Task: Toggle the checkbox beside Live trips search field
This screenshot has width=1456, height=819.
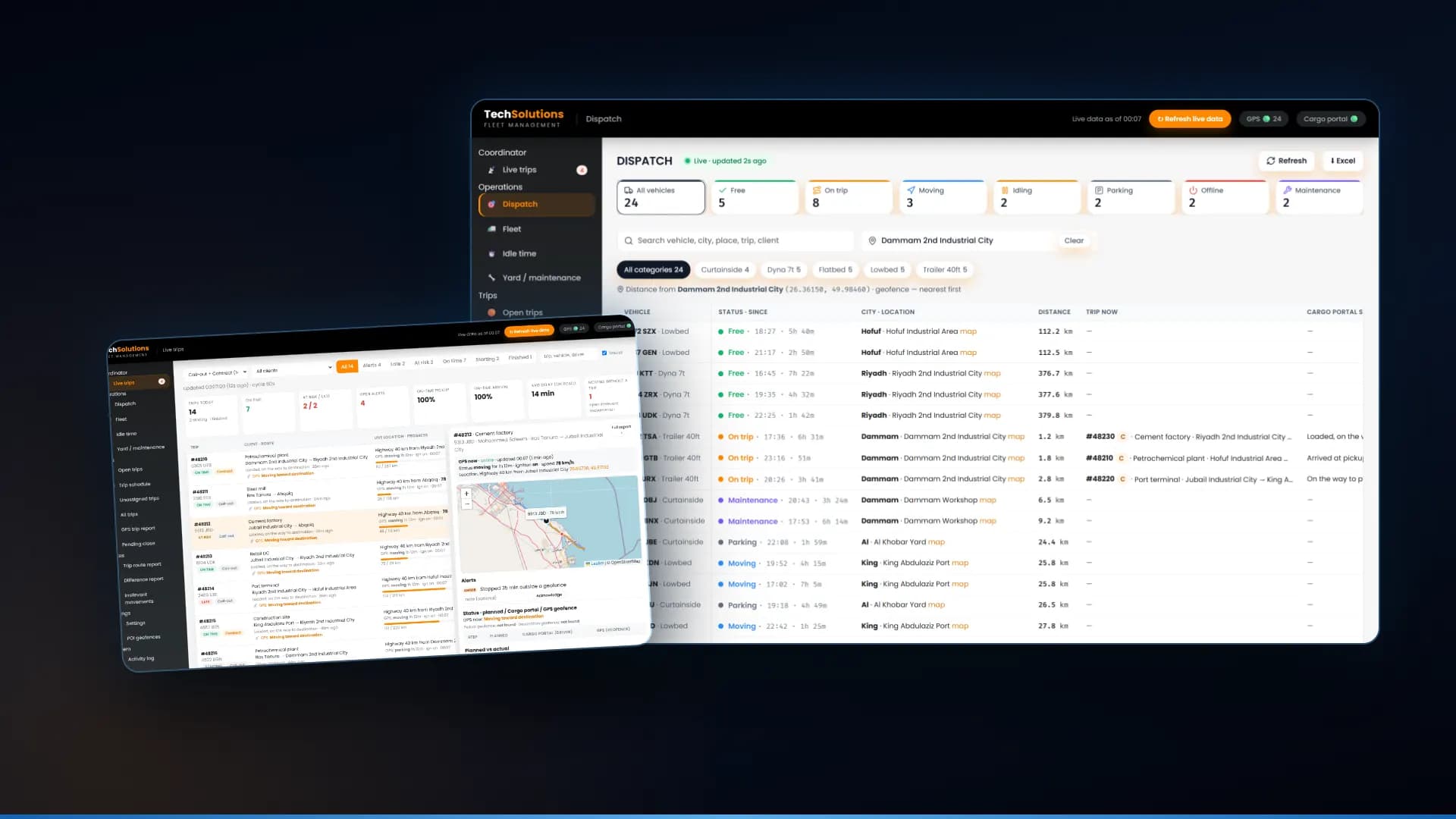Action: point(604,353)
